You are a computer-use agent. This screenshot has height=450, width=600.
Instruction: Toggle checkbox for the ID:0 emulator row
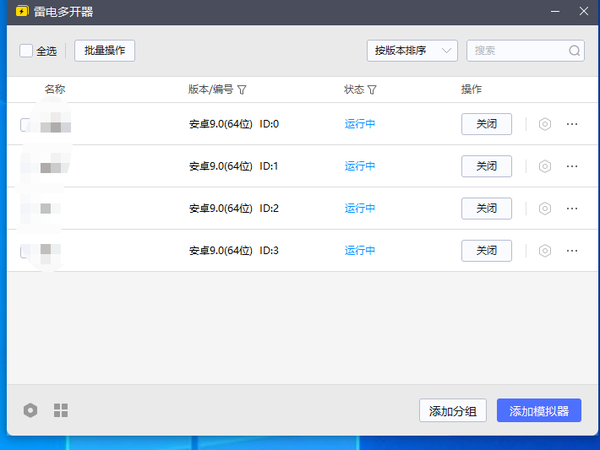tap(25, 124)
